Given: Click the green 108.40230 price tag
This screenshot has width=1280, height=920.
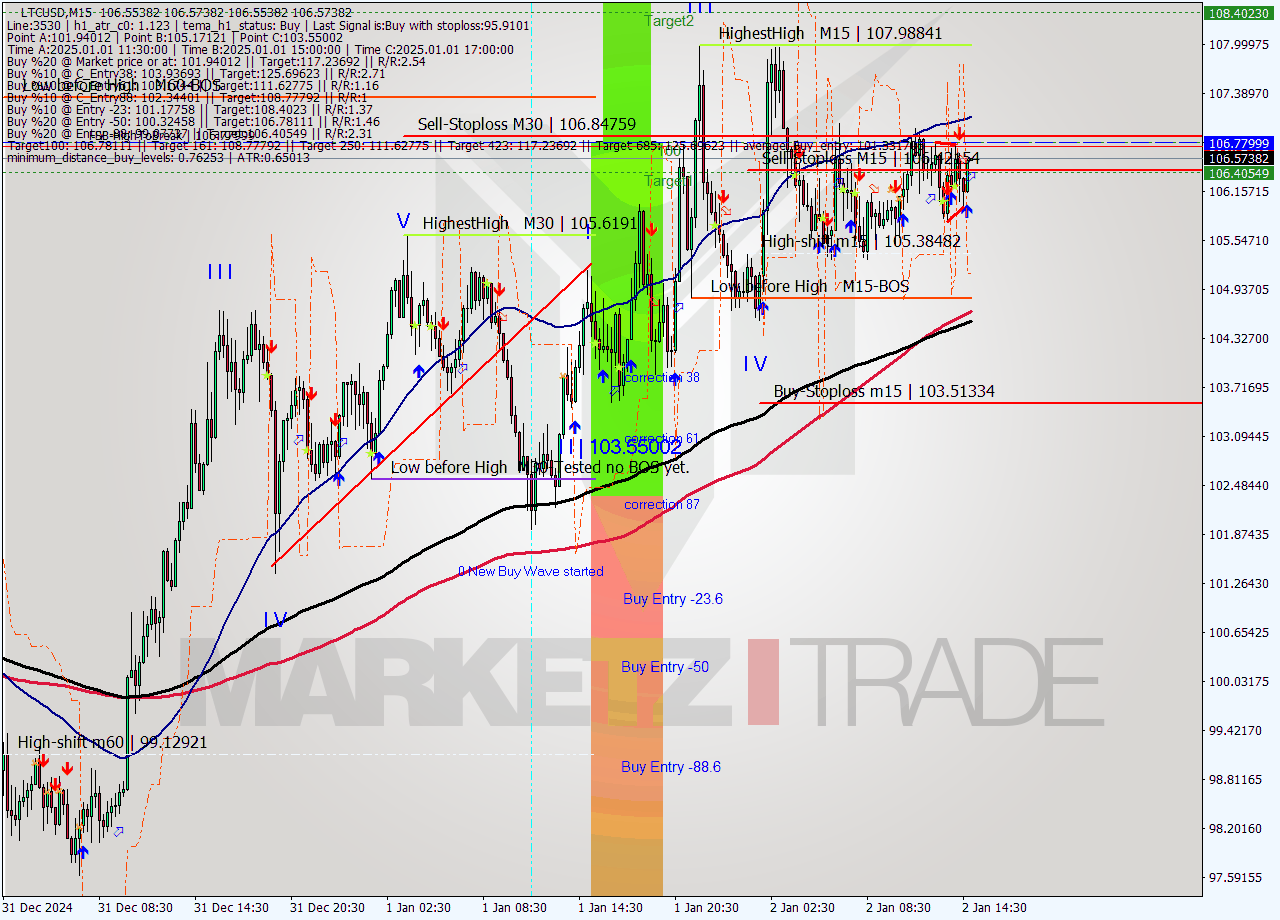Looking at the screenshot, I should click(1238, 13).
